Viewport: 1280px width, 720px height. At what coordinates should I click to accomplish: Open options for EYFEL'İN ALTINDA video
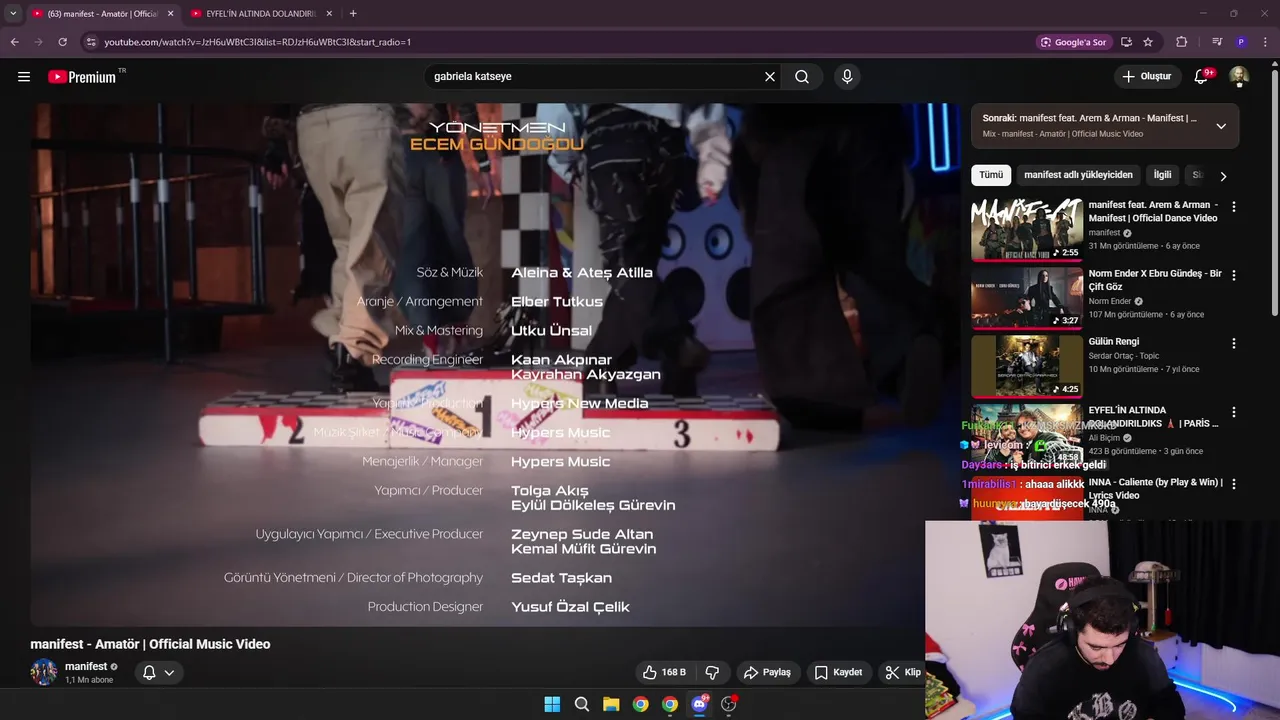1233,412
